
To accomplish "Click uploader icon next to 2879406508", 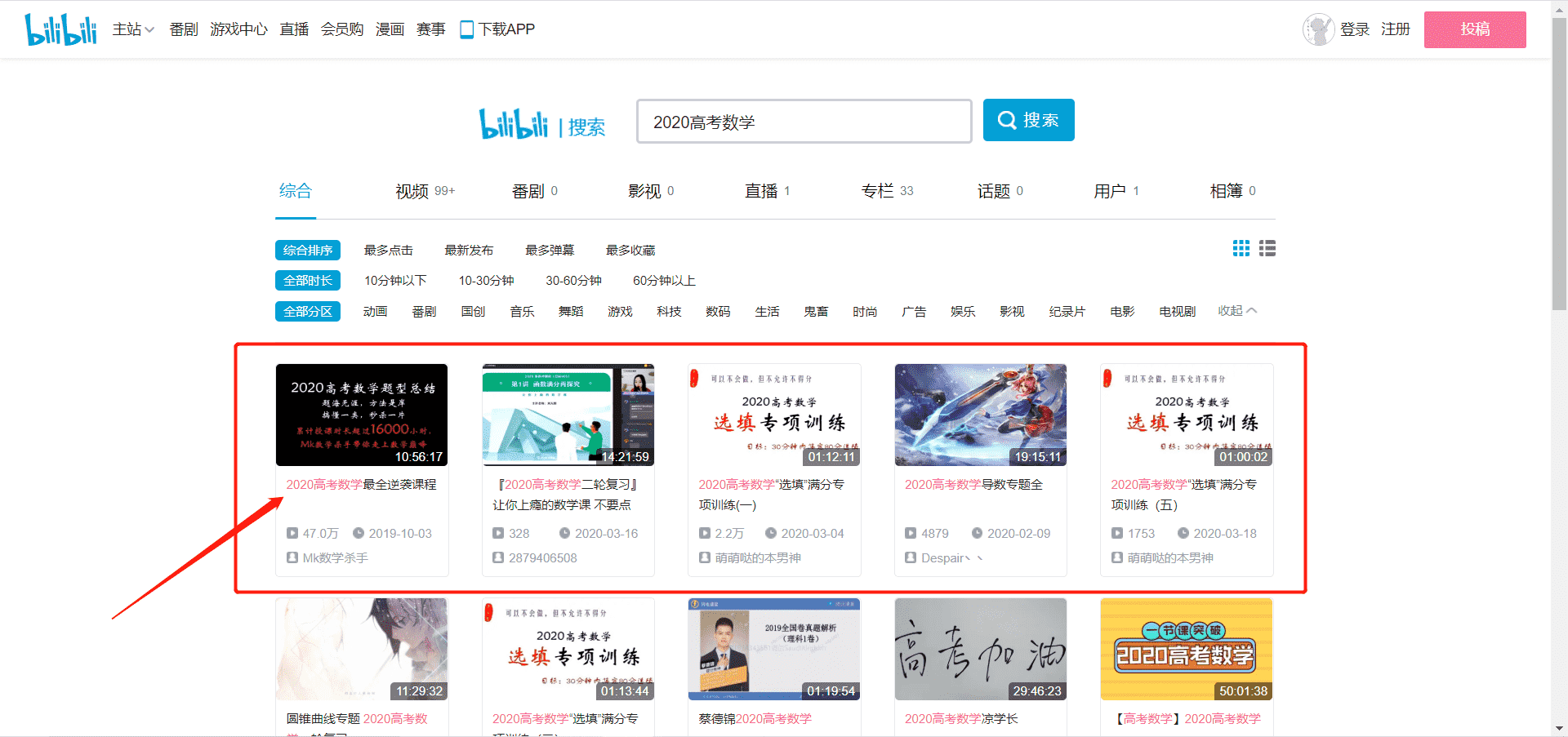I will [498, 557].
